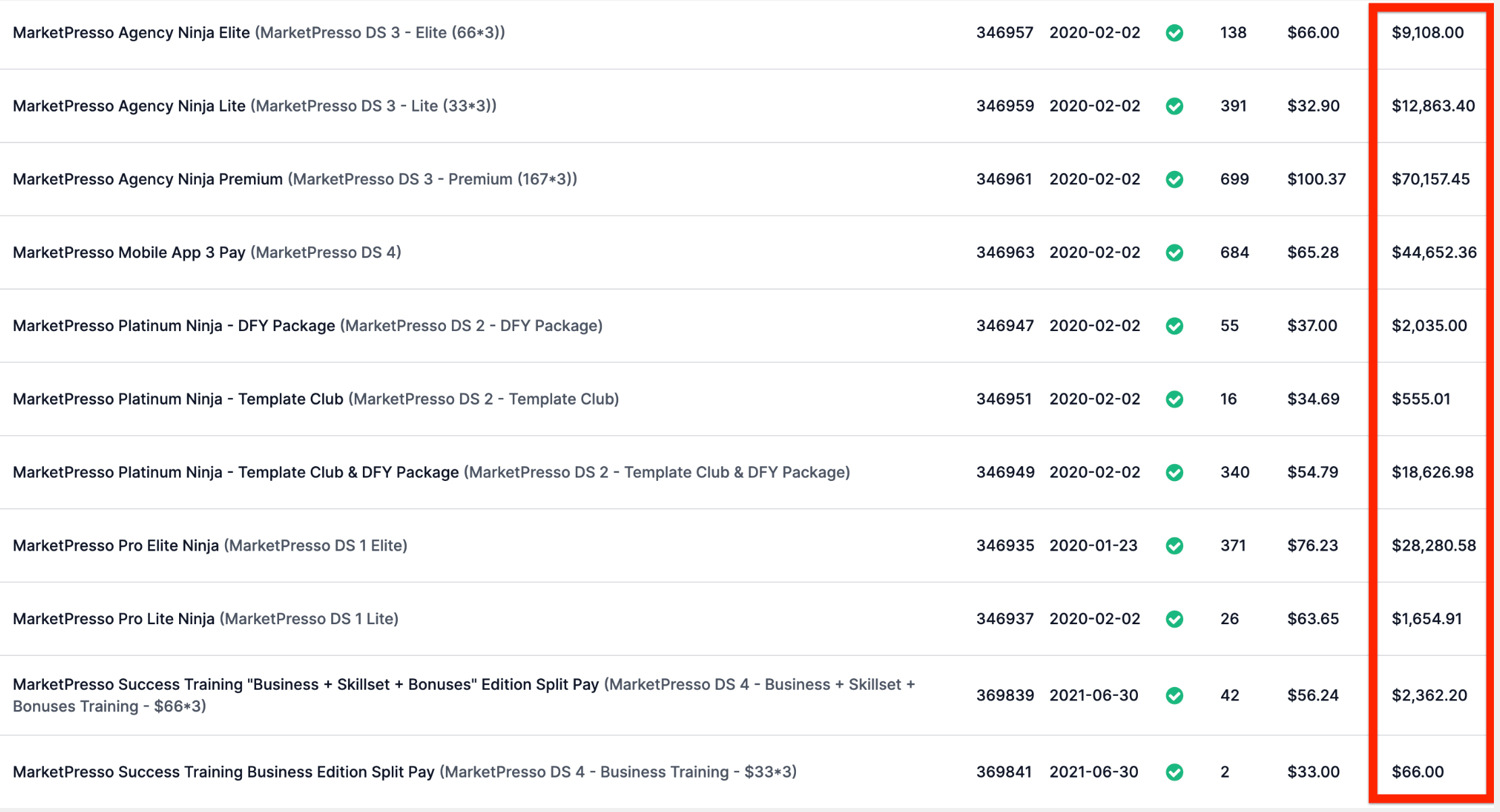The image size is (1500, 812).
Task: Click sales count 699
Action: (x=1234, y=179)
